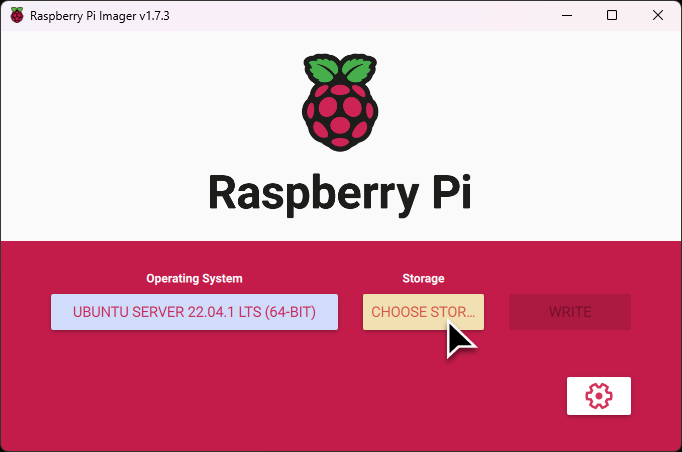The image size is (682, 452).
Task: Click the "Operating System" label
Action: [x=194, y=279]
